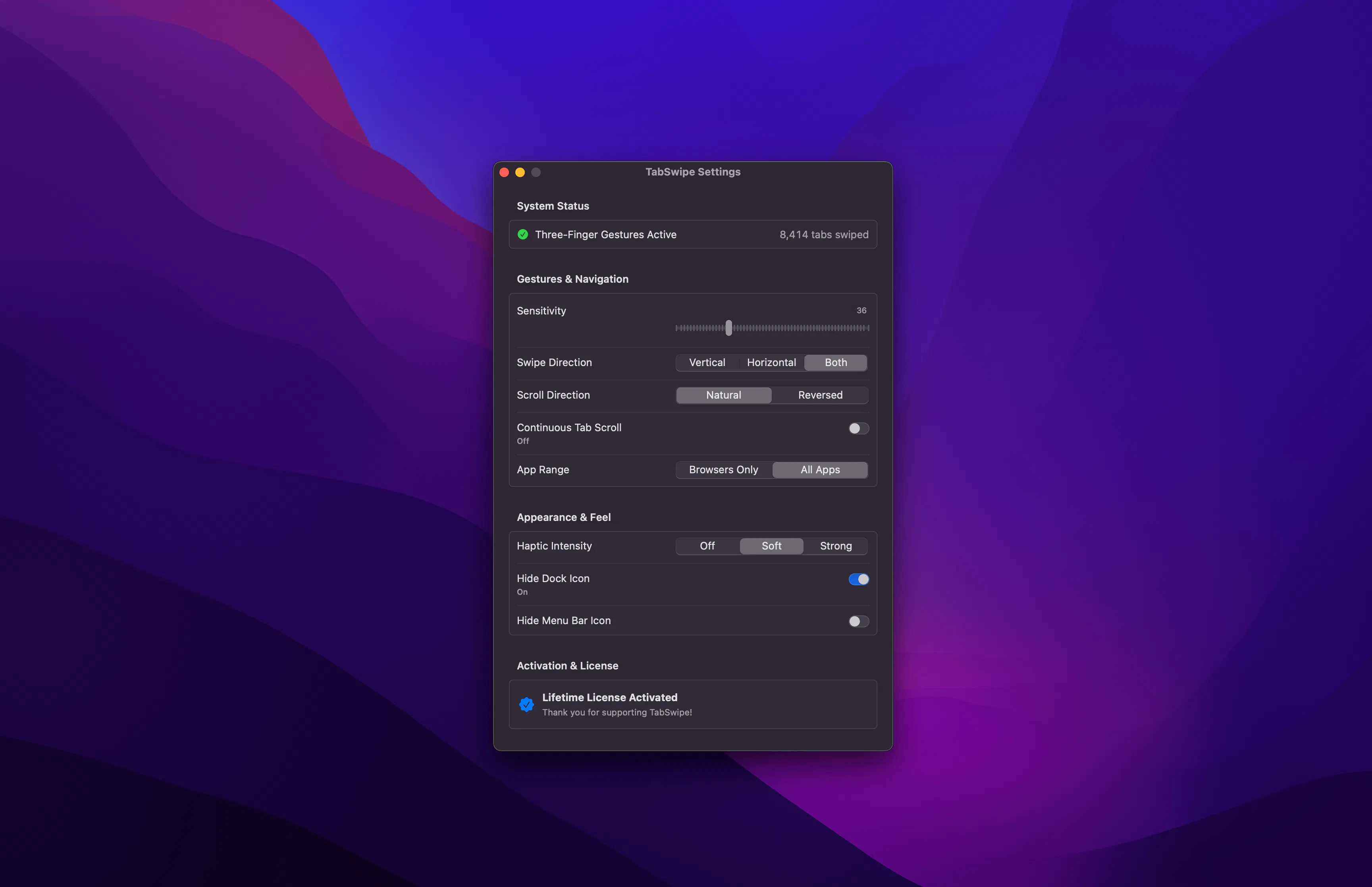Click the 'App Range' label

[542, 470]
